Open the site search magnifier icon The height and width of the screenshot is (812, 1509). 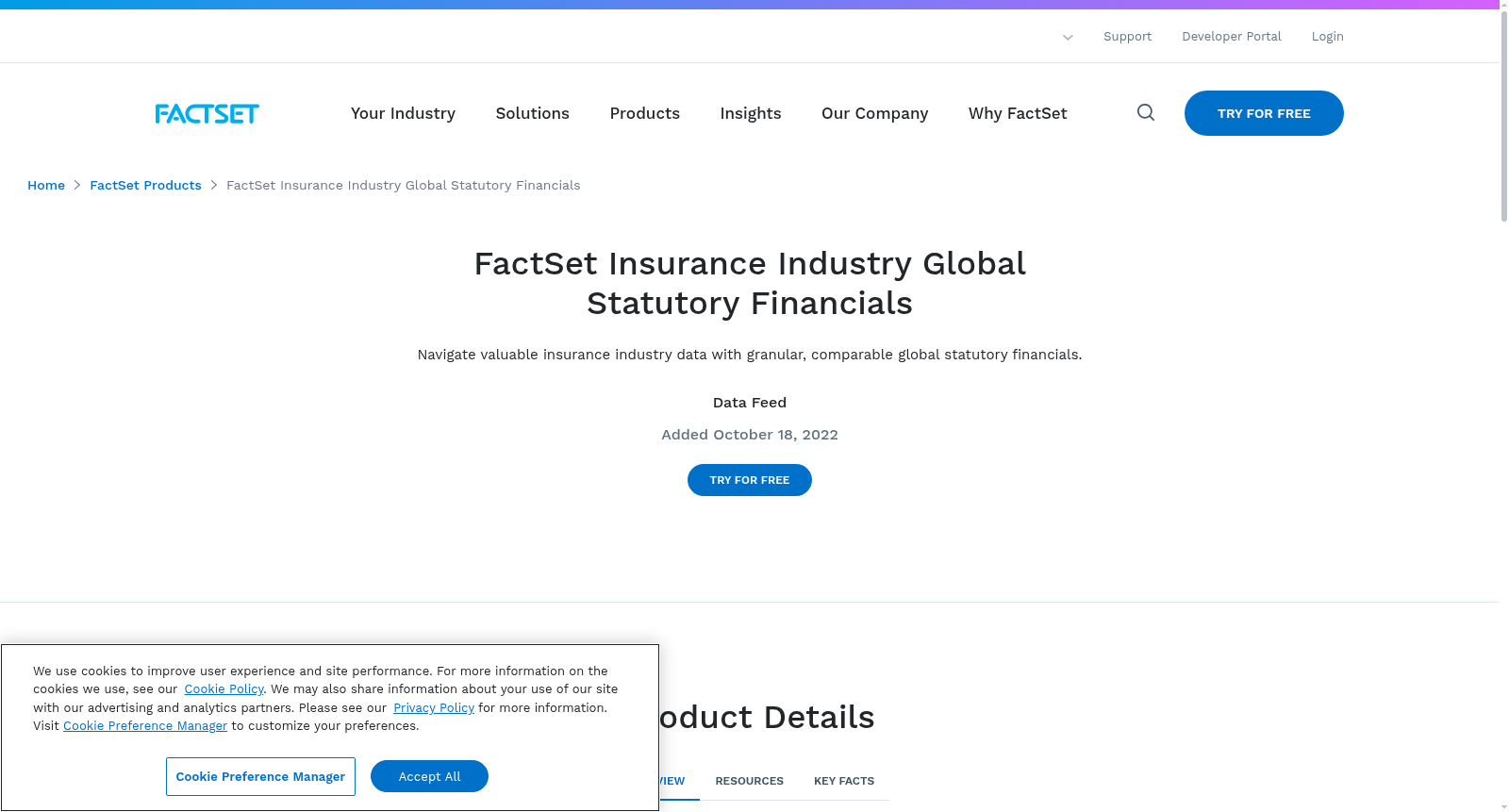click(1146, 112)
